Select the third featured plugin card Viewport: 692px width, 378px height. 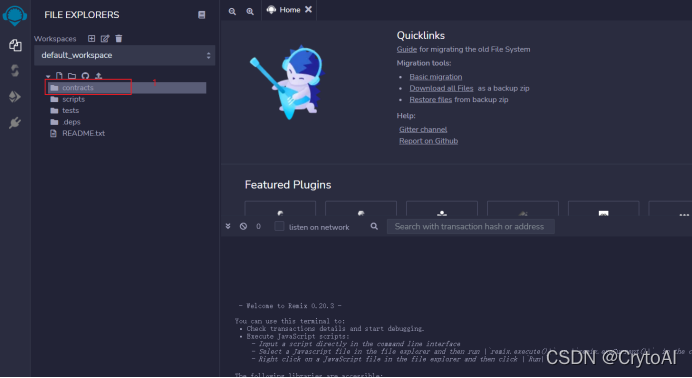442,209
